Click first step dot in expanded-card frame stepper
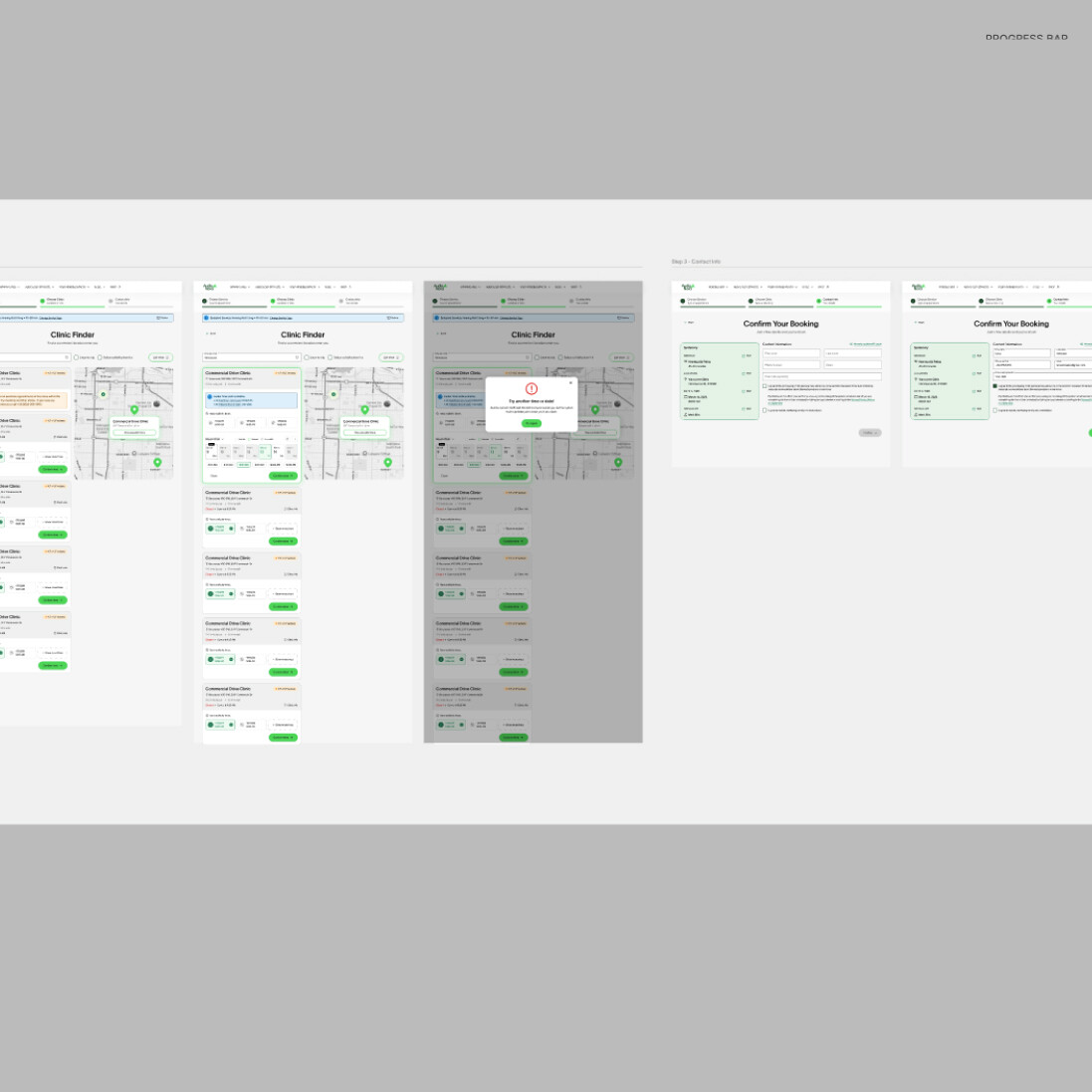This screenshot has width=1092, height=1092. click(x=205, y=302)
